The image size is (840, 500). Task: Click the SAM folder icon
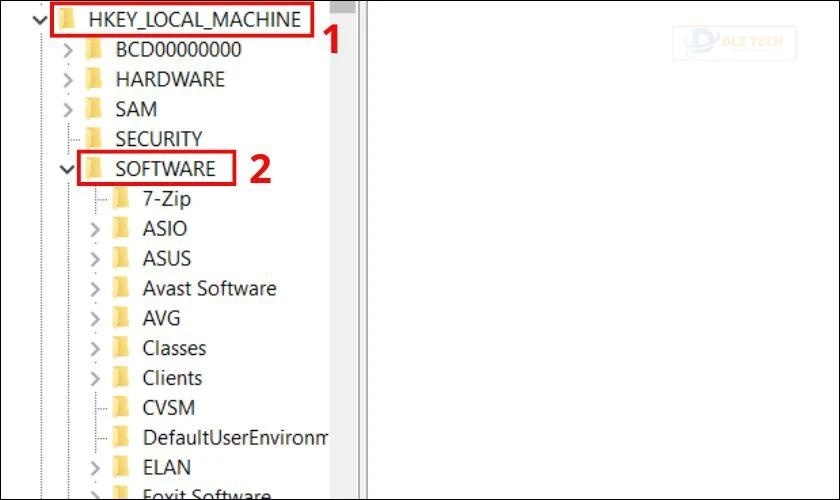94,109
